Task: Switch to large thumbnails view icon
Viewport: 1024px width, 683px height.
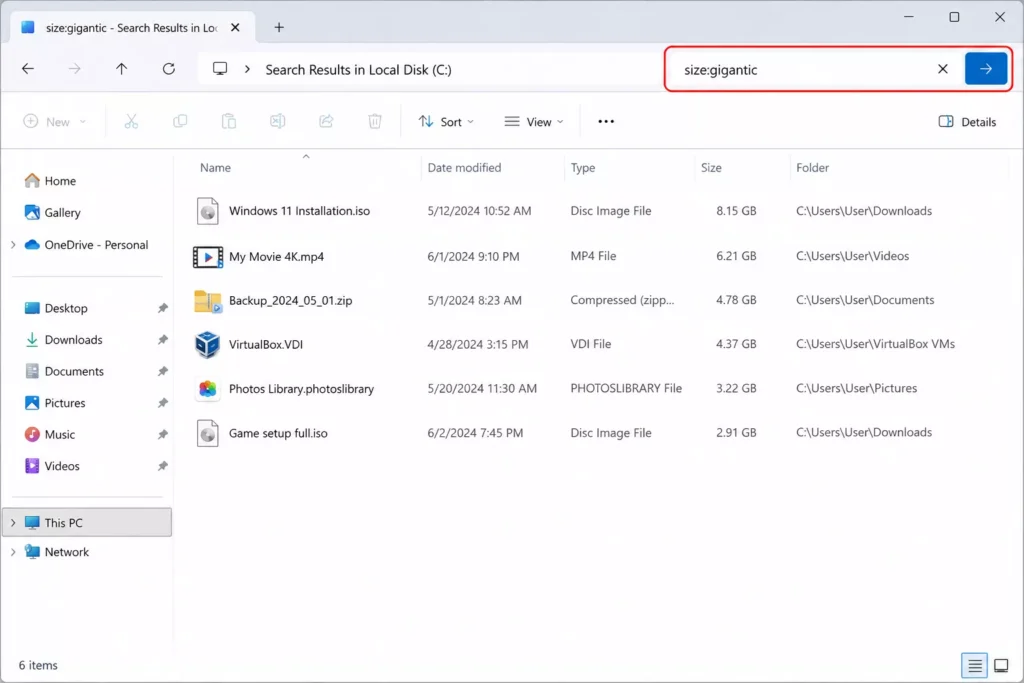Action: 1001,666
